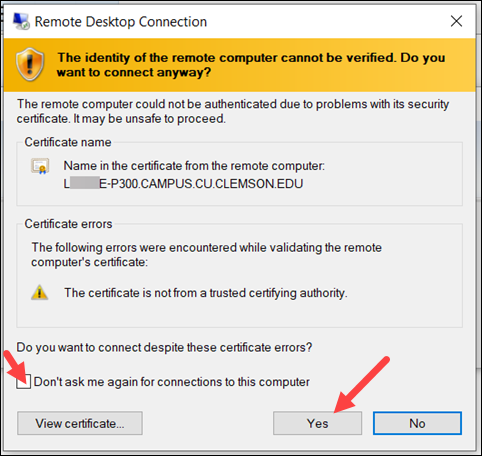The width and height of the screenshot is (482, 456).
Task: Click the yellow banner heading about unverified identity
Action: coord(251,65)
